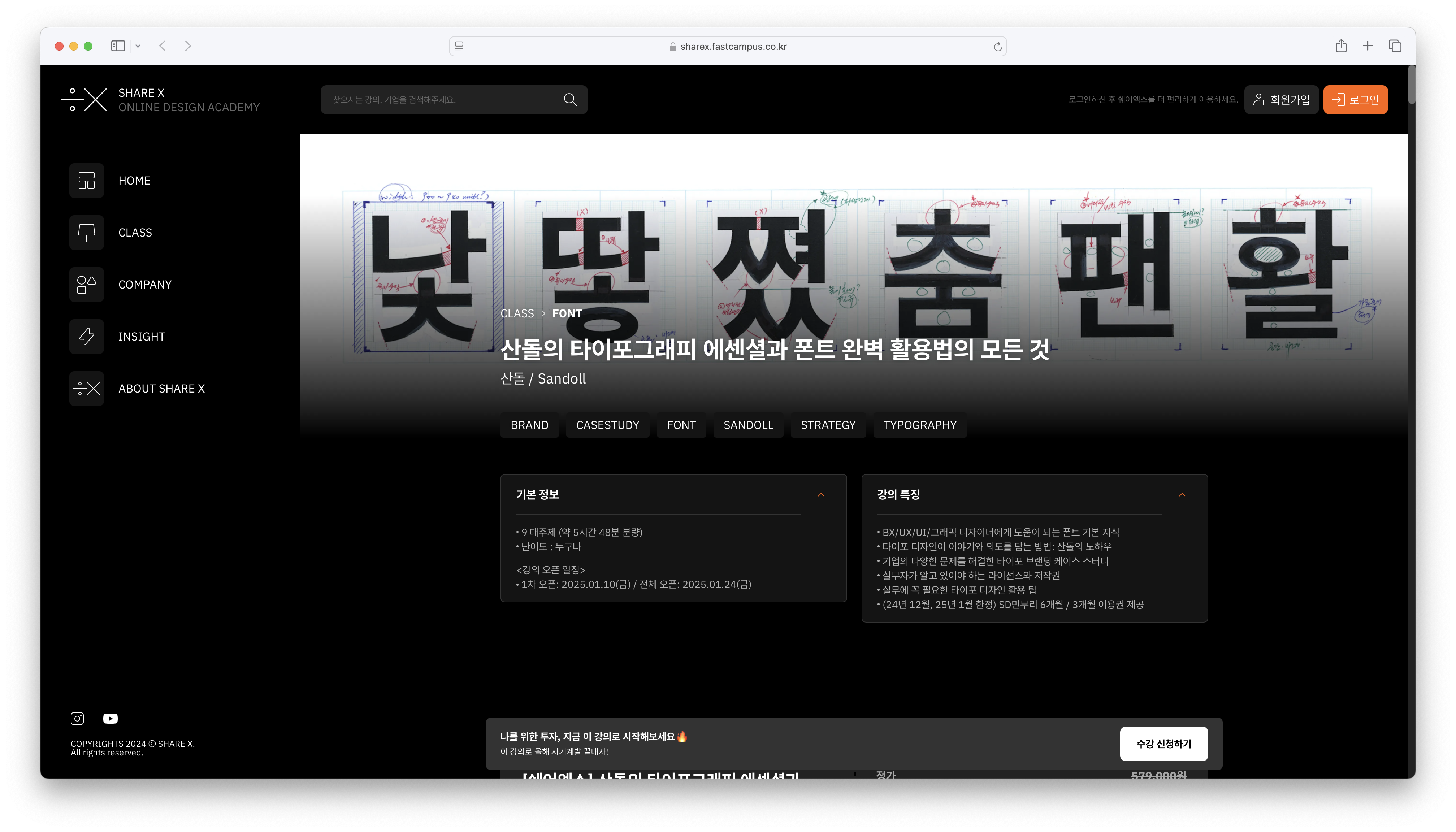Click the '9 대주제' duration line
The image size is (1456, 832).
(x=580, y=532)
